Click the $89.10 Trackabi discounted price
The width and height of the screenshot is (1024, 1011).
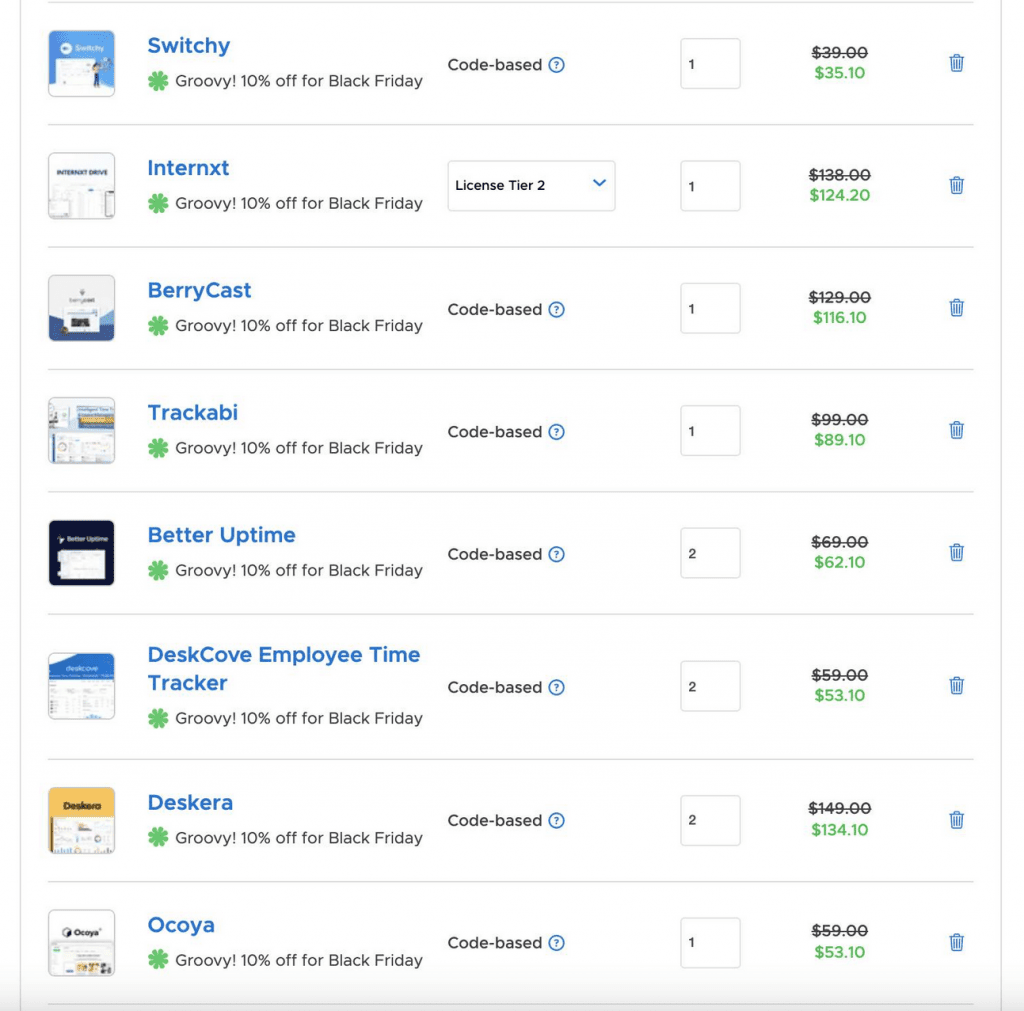pyautogui.click(x=840, y=440)
